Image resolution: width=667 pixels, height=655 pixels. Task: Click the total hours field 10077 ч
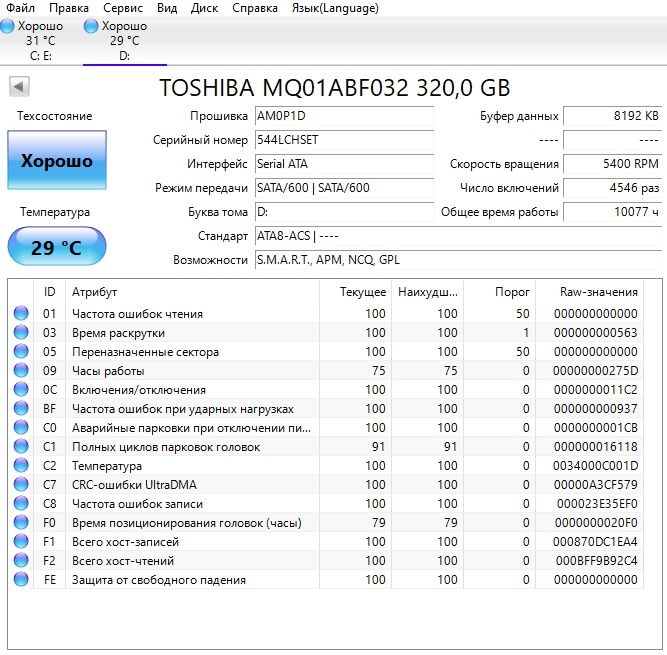pos(613,212)
